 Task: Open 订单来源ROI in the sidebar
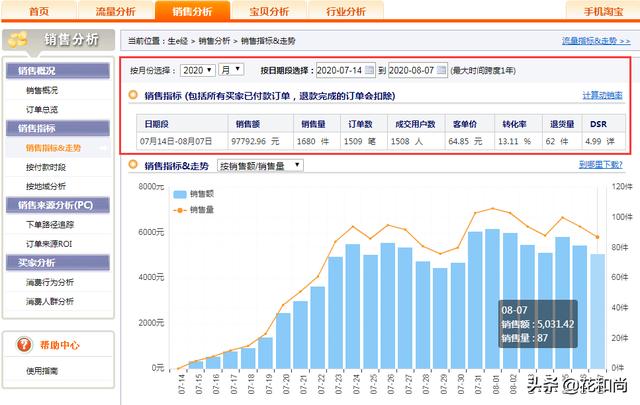tap(52, 241)
